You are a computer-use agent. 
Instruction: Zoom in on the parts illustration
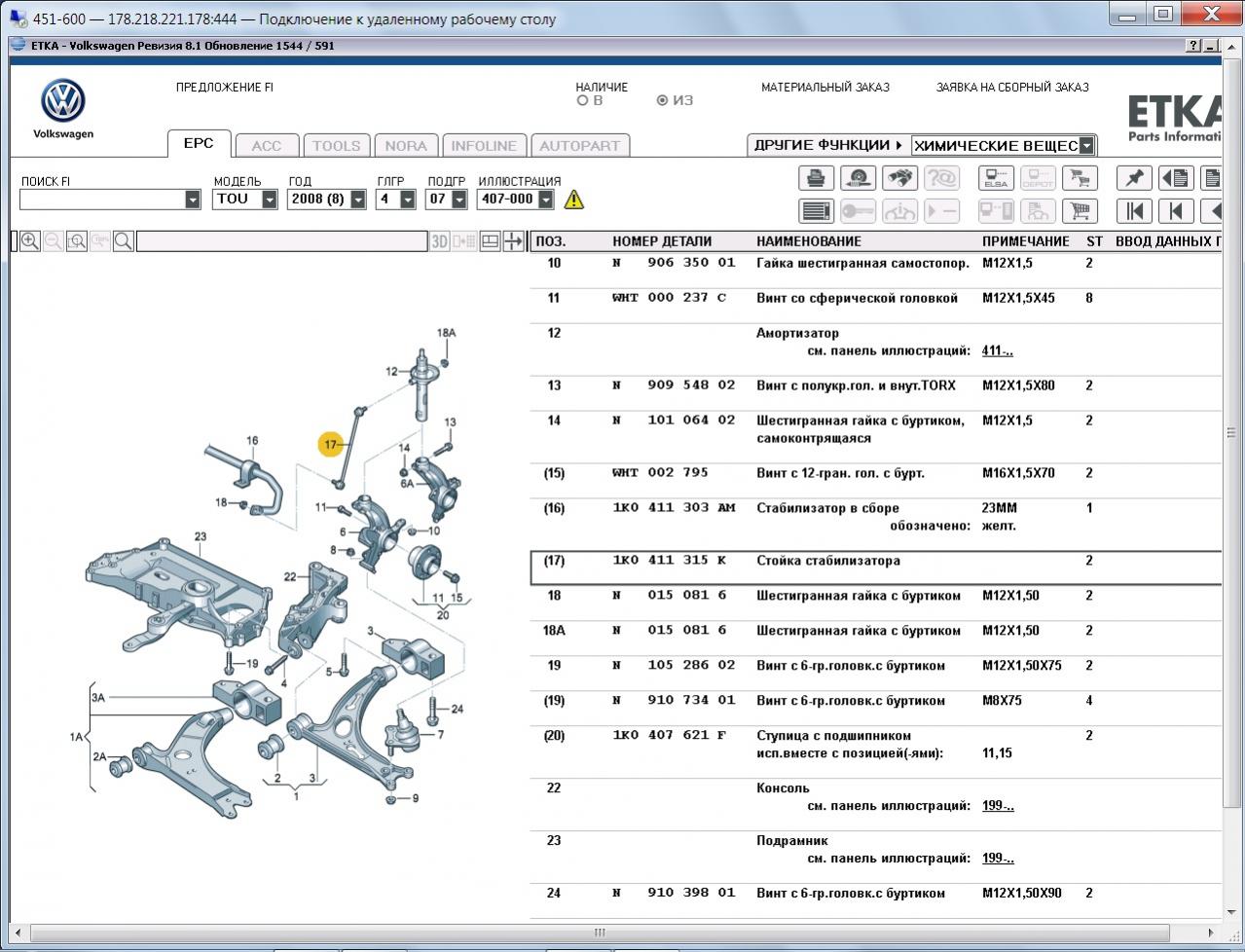click(x=30, y=241)
